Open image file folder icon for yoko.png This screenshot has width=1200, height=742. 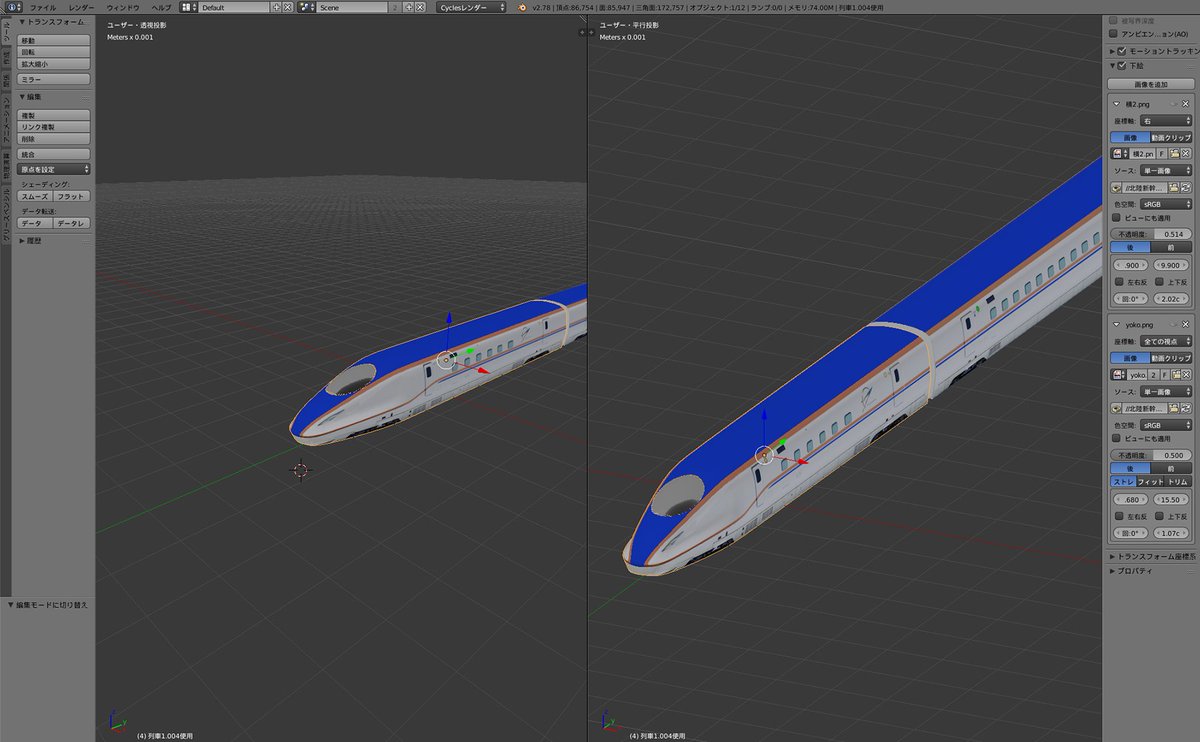pos(1174,374)
